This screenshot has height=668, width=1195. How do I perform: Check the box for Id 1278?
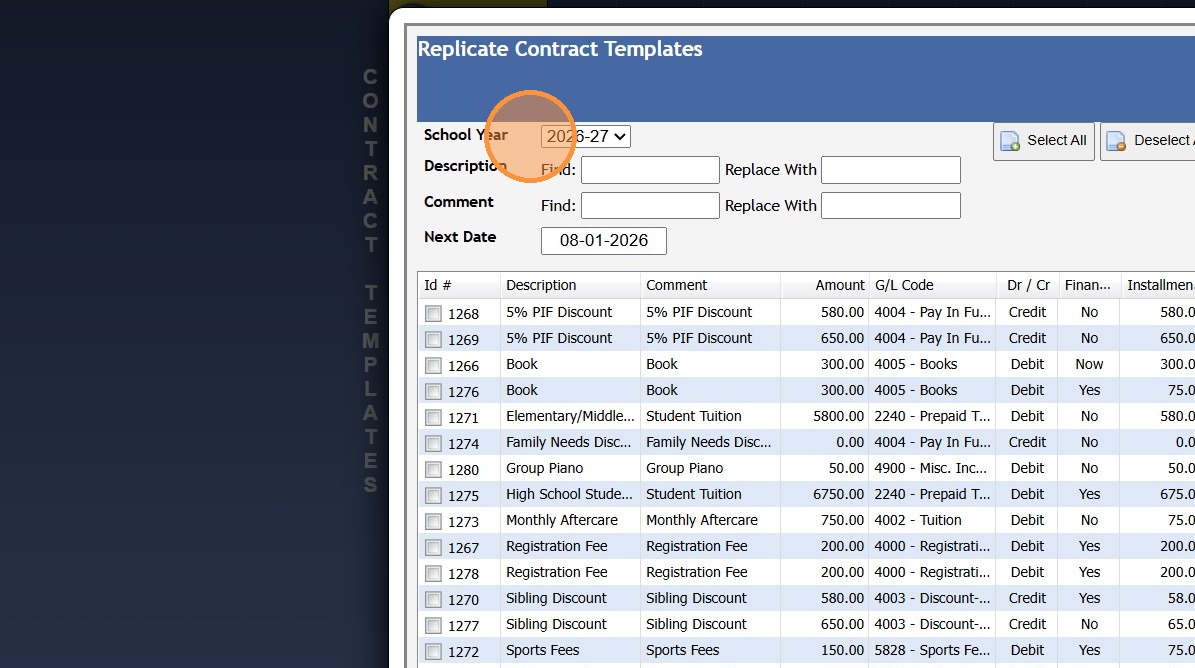tap(433, 573)
